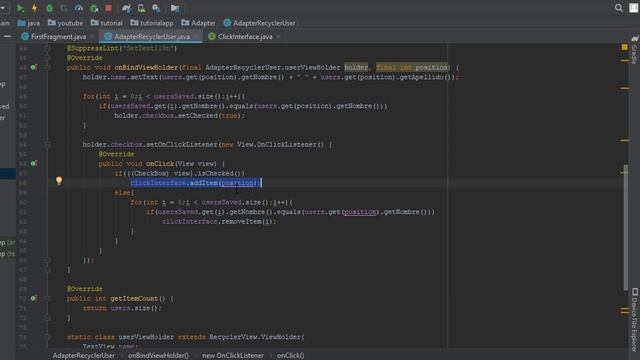Click the tutorial folder in navigation bar
This screenshot has width=640, height=360.
(x=107, y=23)
